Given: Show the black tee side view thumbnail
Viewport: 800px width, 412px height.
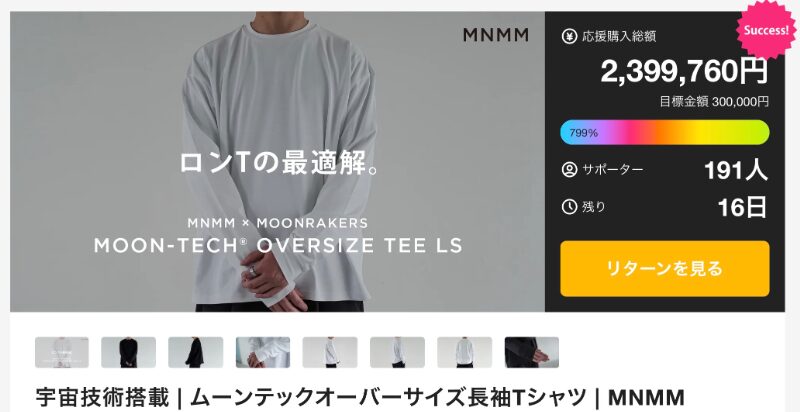Looking at the screenshot, I should [x=195, y=352].
